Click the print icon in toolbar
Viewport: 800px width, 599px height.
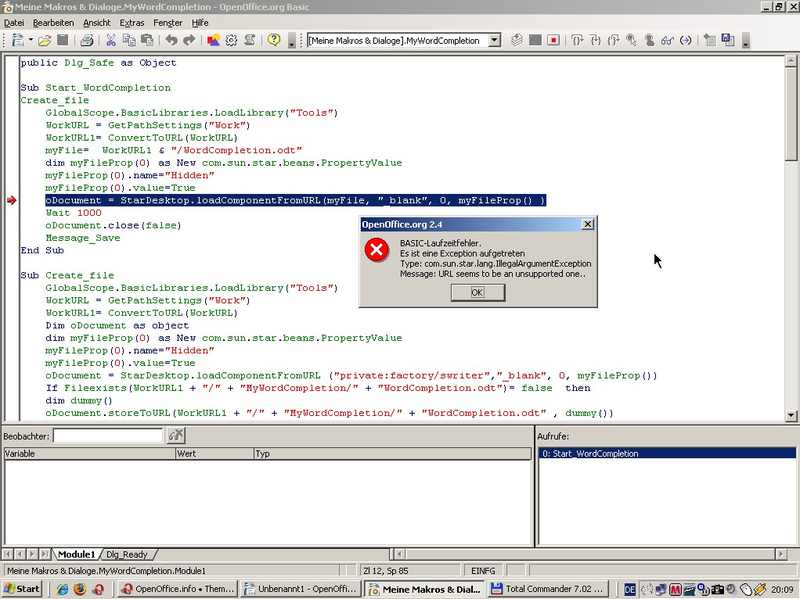(x=87, y=40)
